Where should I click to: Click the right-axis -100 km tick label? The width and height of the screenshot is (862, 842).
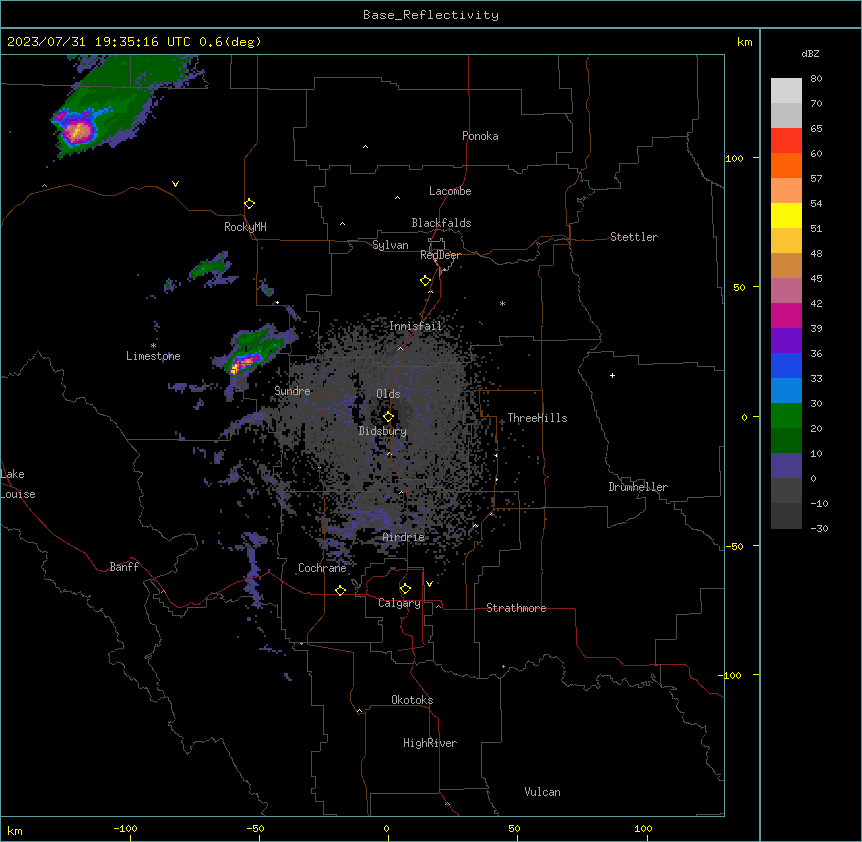click(x=730, y=675)
